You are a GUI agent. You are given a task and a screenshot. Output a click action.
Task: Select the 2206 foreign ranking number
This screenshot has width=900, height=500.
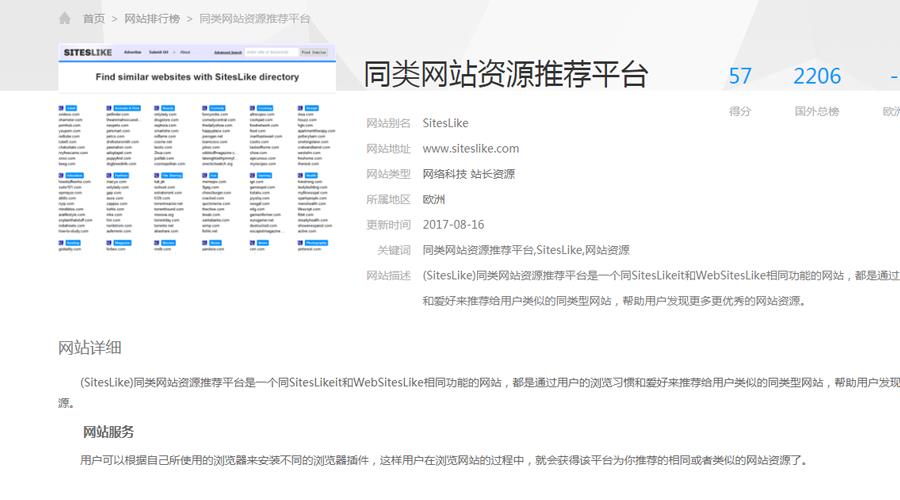(817, 76)
